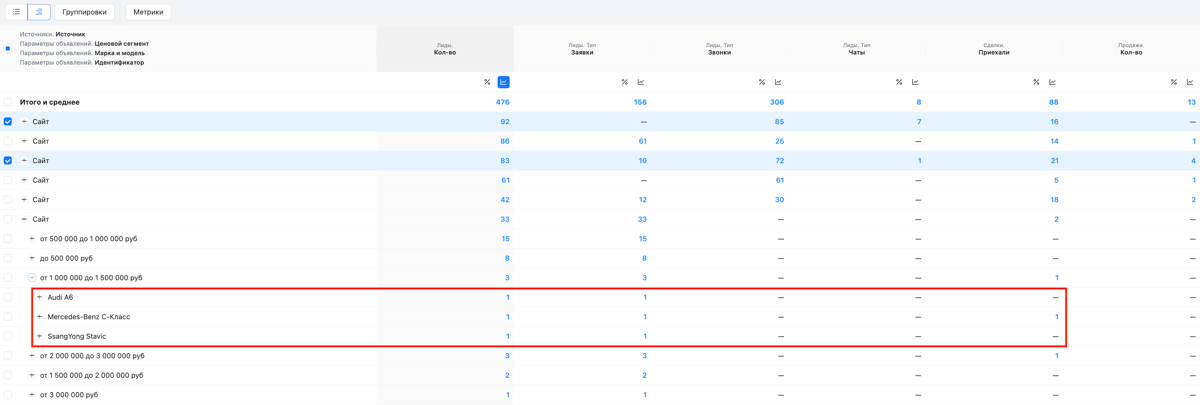
Task: Toggle the blue chart icon under Лиды Кол-во
Action: tap(503, 82)
